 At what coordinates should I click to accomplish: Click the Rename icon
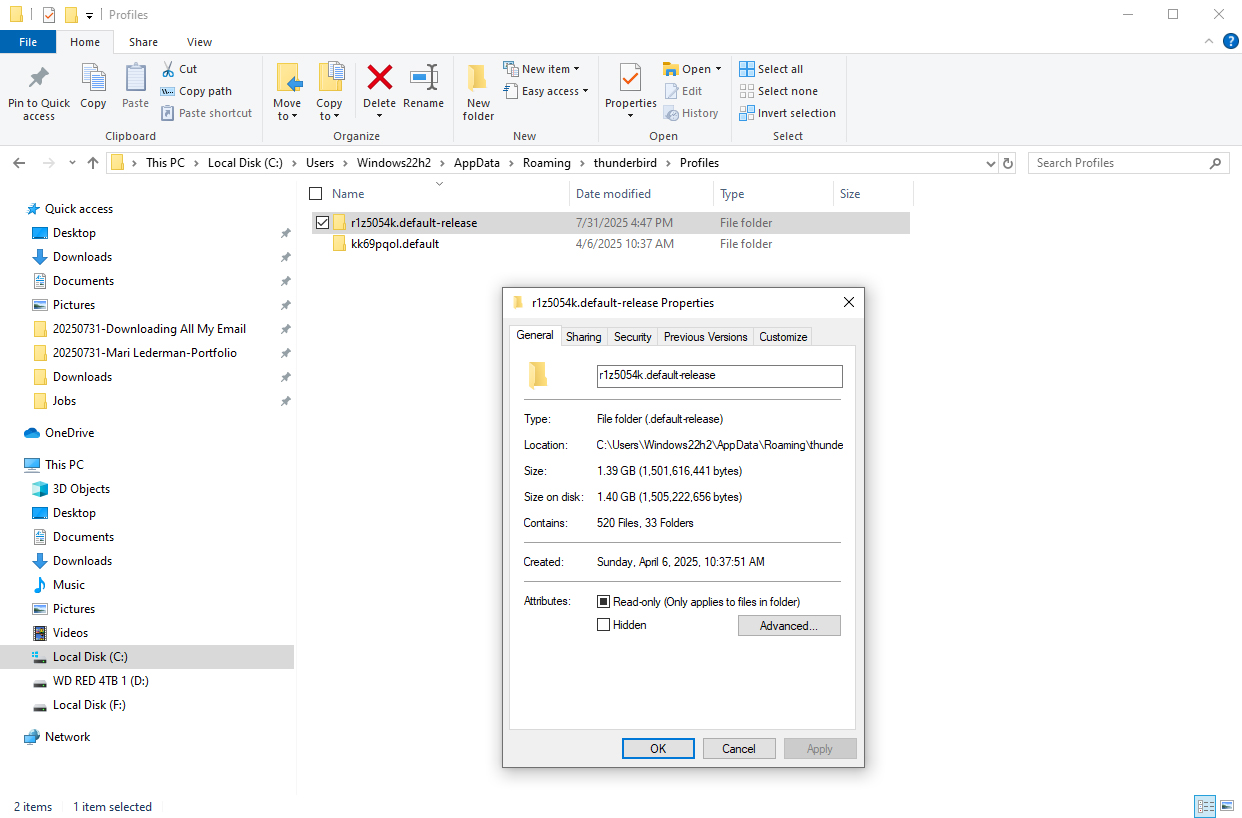pyautogui.click(x=424, y=78)
